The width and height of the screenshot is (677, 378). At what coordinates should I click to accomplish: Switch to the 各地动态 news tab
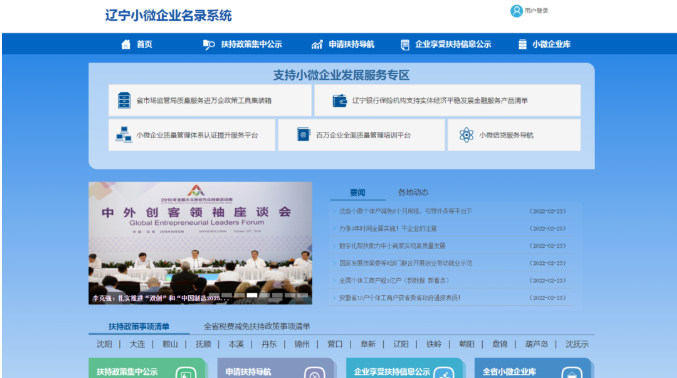pyautogui.click(x=413, y=192)
